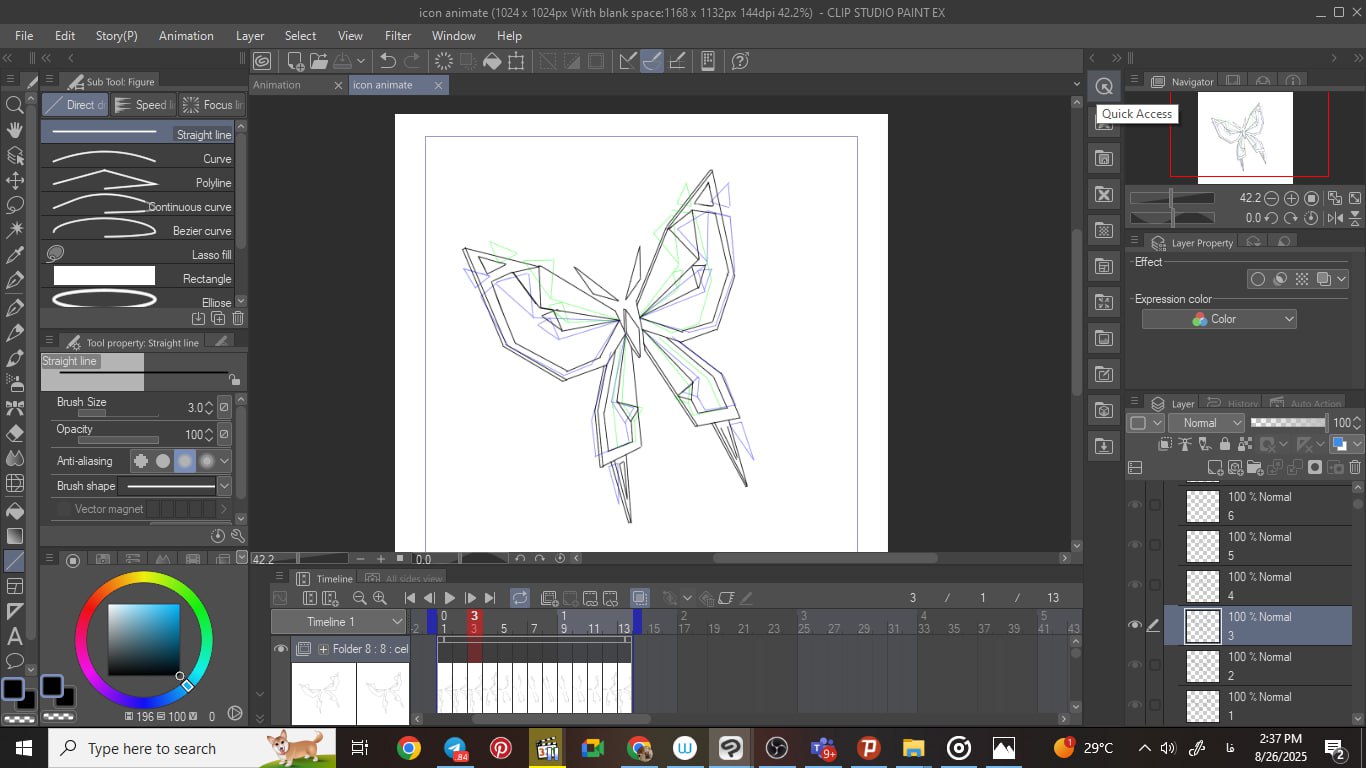
Task: Open the Expression color dropdown
Action: tap(1219, 319)
